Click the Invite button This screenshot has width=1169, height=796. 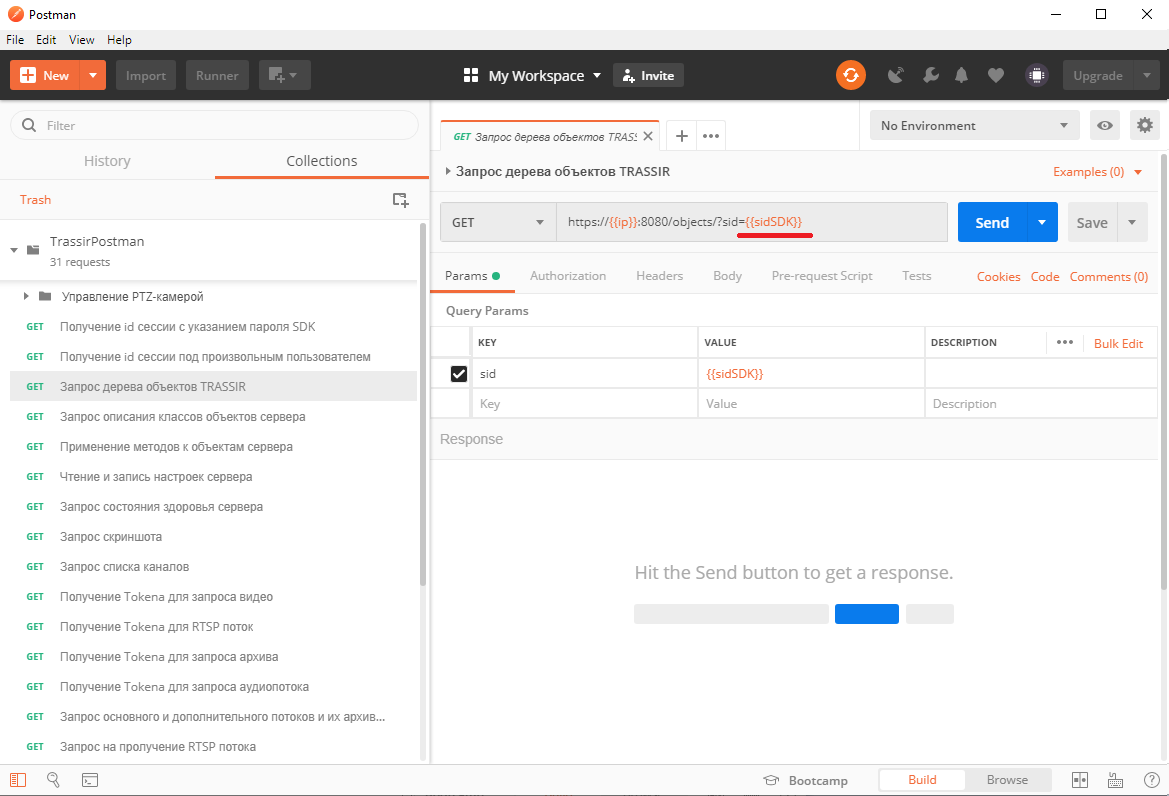click(649, 75)
